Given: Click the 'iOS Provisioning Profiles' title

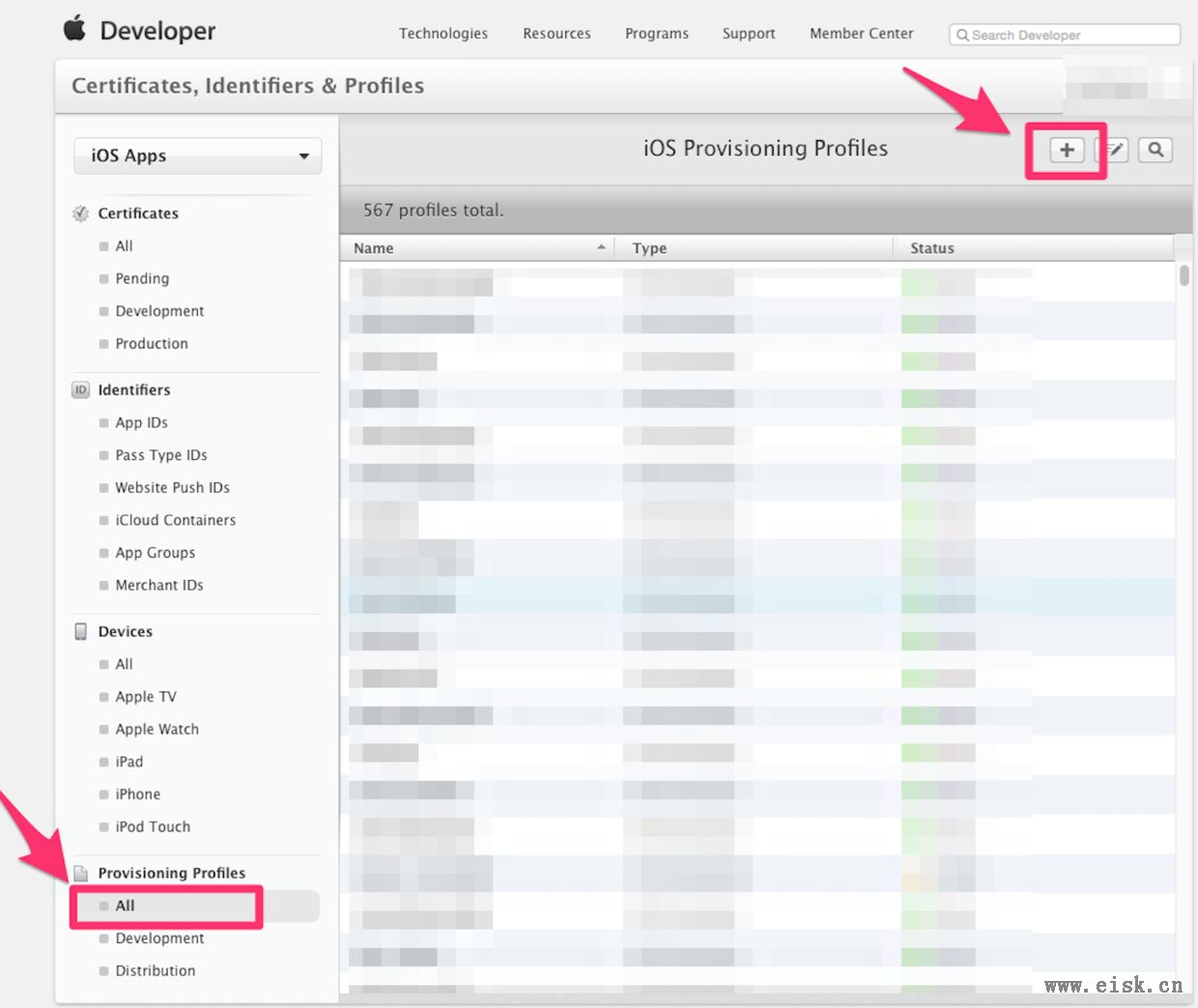Looking at the screenshot, I should pyautogui.click(x=765, y=149).
